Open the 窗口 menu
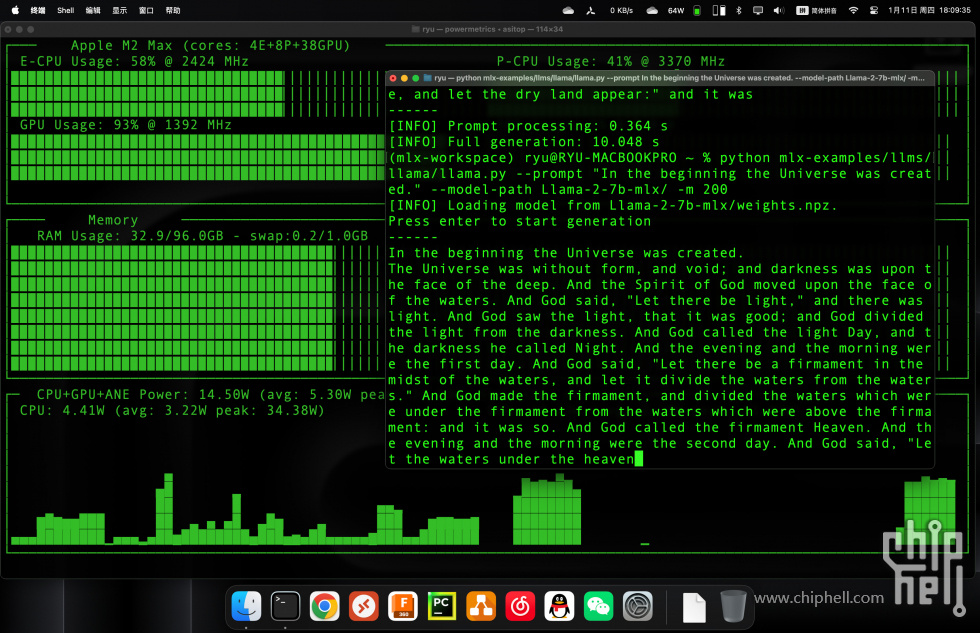The width and height of the screenshot is (980, 633). [x=146, y=10]
